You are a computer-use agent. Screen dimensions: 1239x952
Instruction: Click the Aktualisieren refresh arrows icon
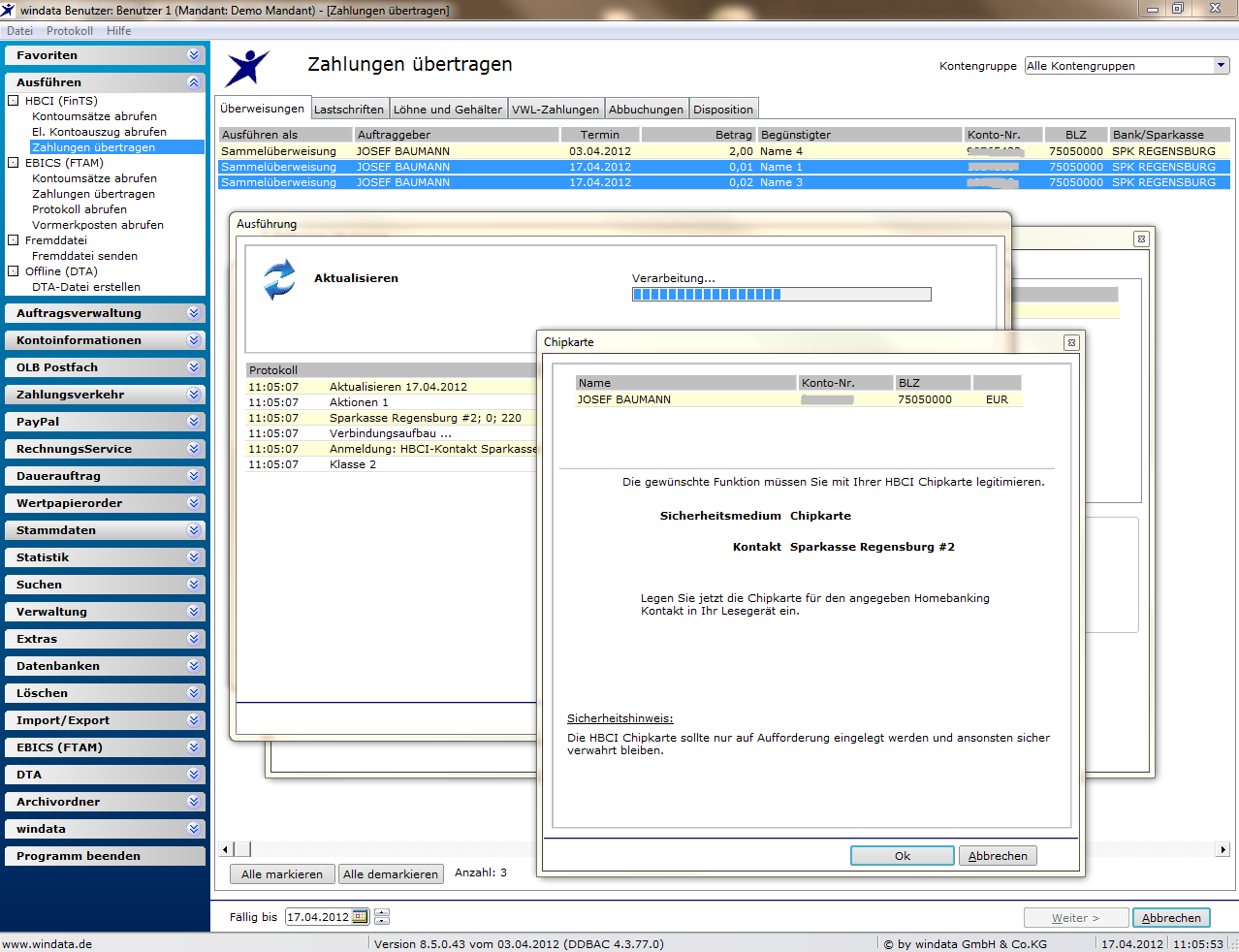tap(279, 279)
